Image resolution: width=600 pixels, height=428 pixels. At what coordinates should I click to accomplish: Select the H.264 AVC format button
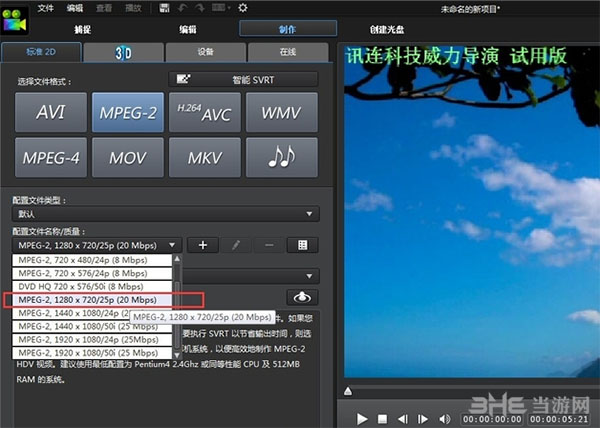click(205, 112)
